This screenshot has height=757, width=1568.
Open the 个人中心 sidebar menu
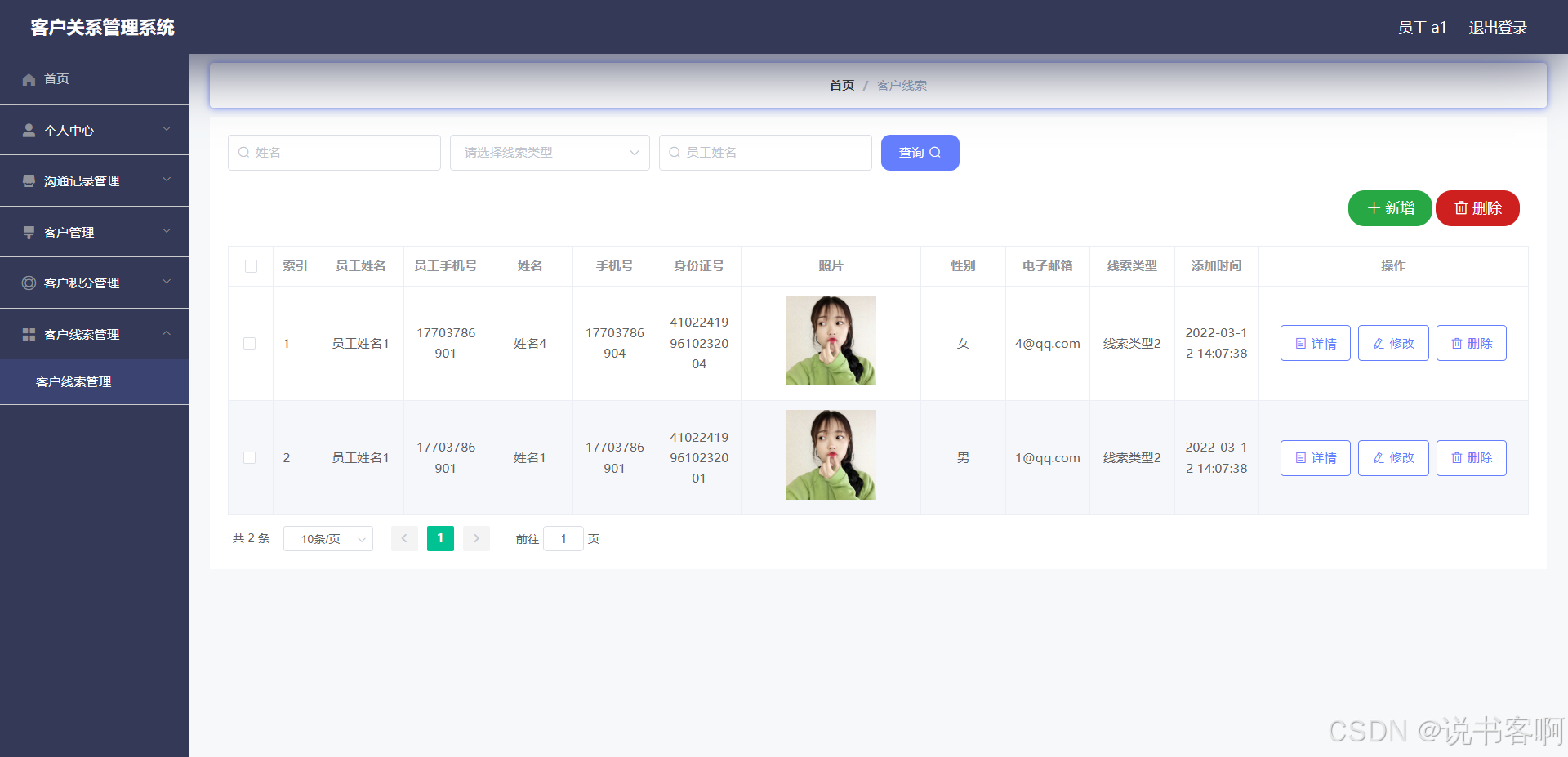tap(94, 130)
